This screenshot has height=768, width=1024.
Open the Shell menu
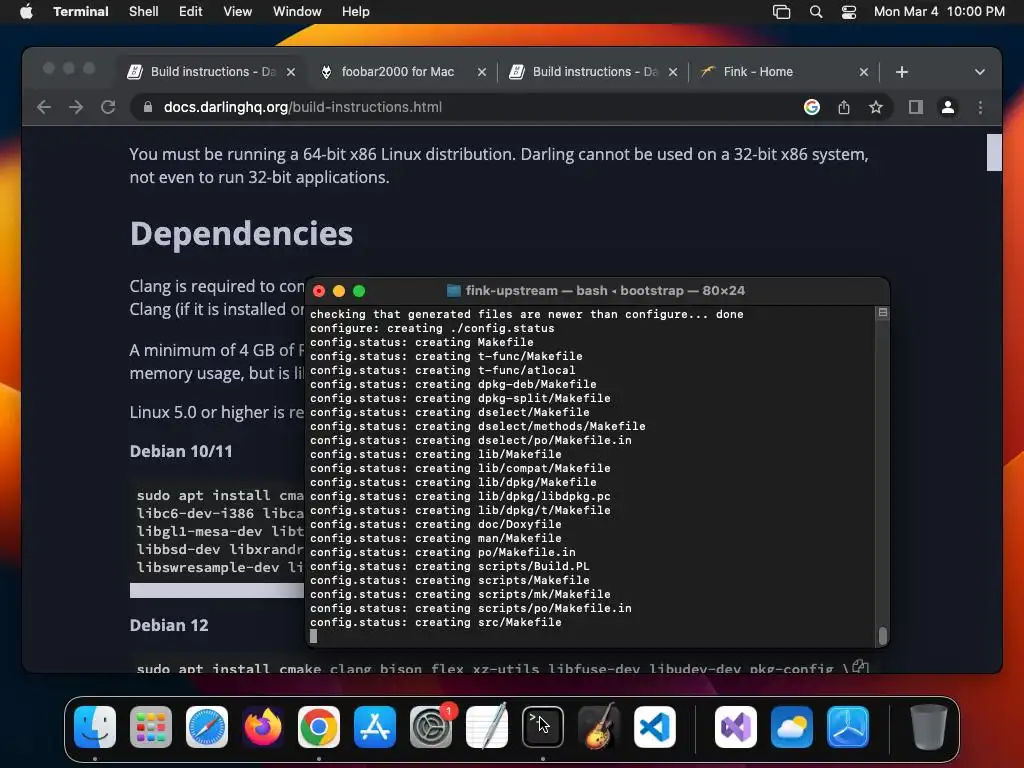pos(144,11)
